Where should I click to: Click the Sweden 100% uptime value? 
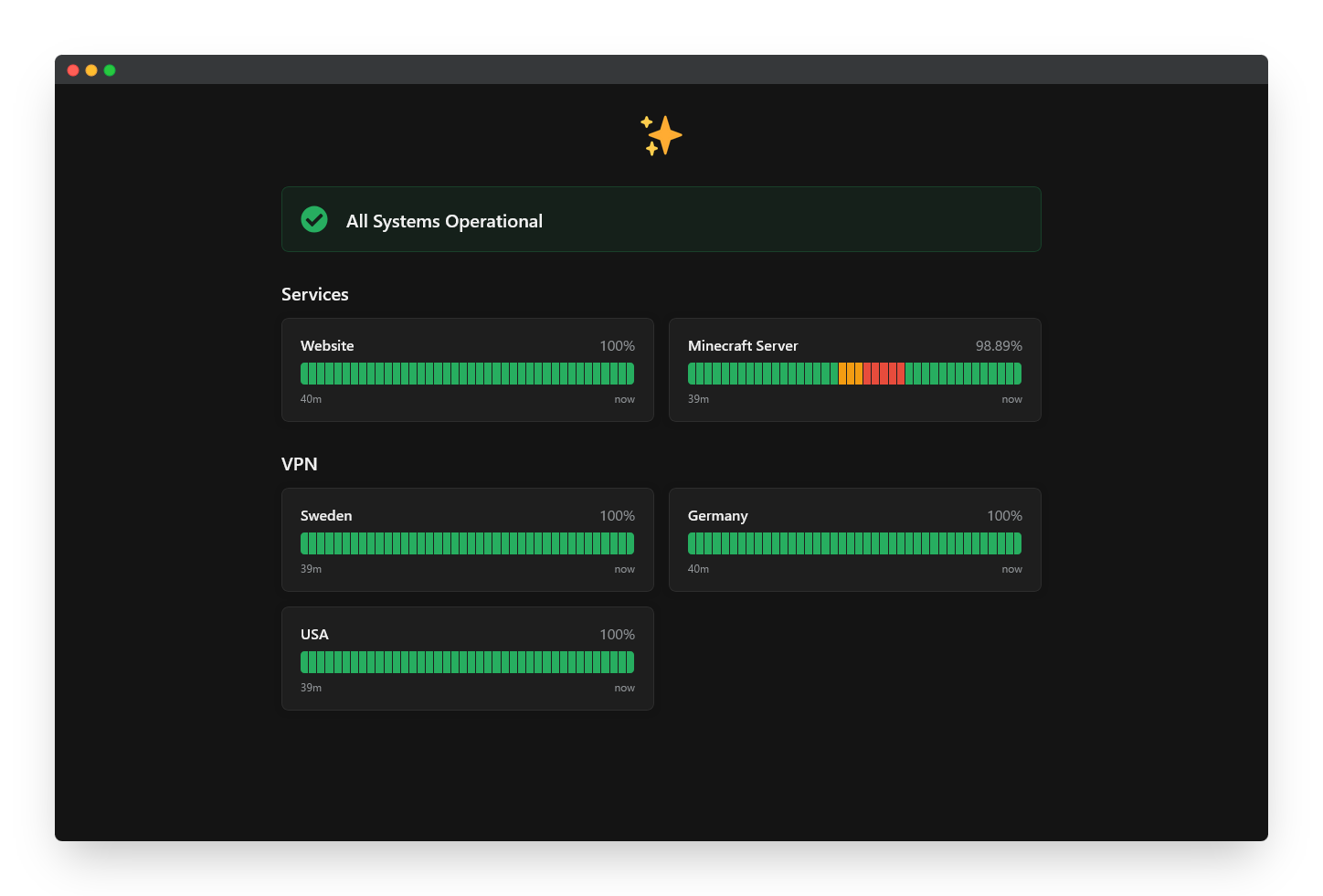617,516
